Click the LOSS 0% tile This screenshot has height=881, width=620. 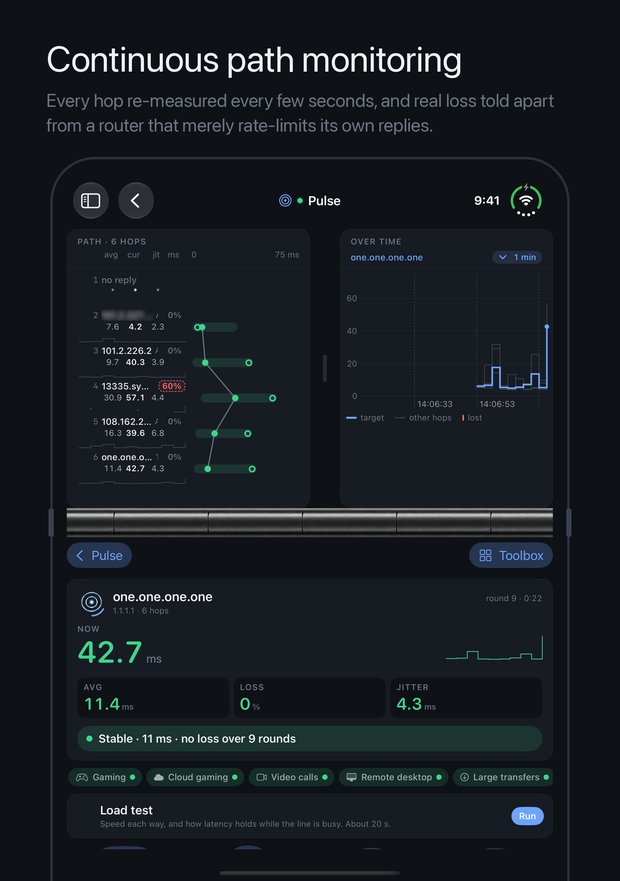[309, 698]
